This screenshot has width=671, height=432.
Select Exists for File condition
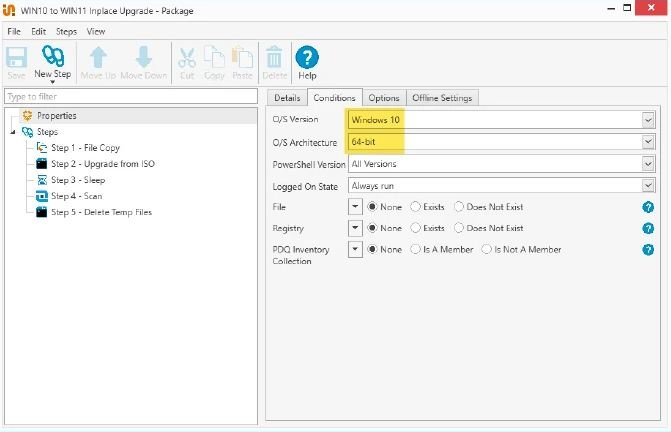click(428, 207)
